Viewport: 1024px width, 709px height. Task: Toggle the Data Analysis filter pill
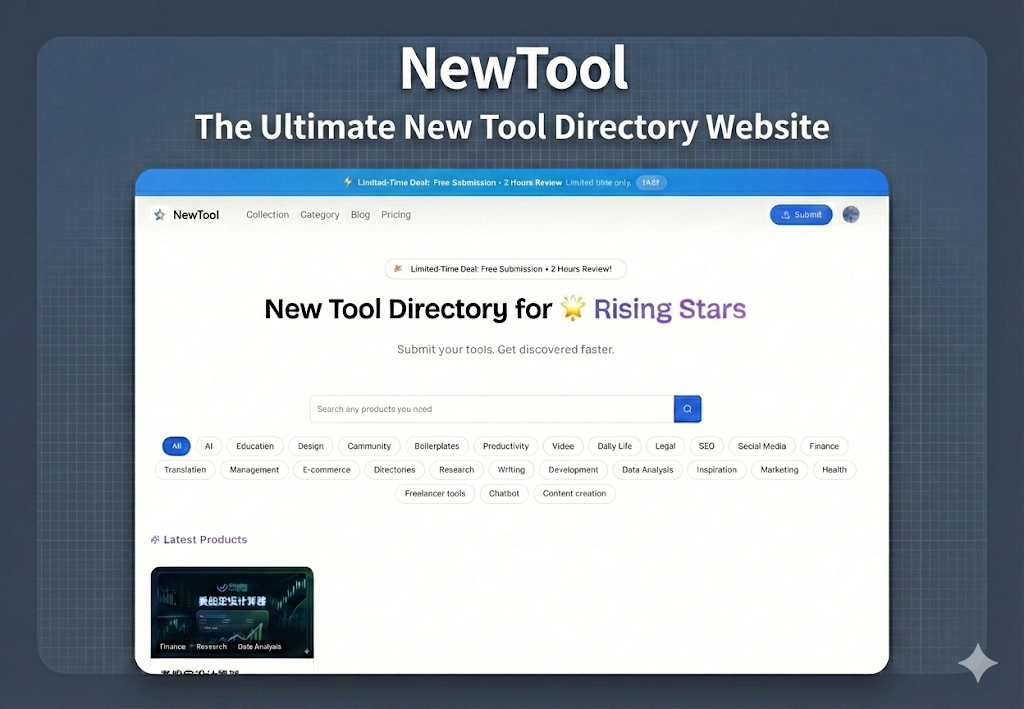(x=647, y=469)
